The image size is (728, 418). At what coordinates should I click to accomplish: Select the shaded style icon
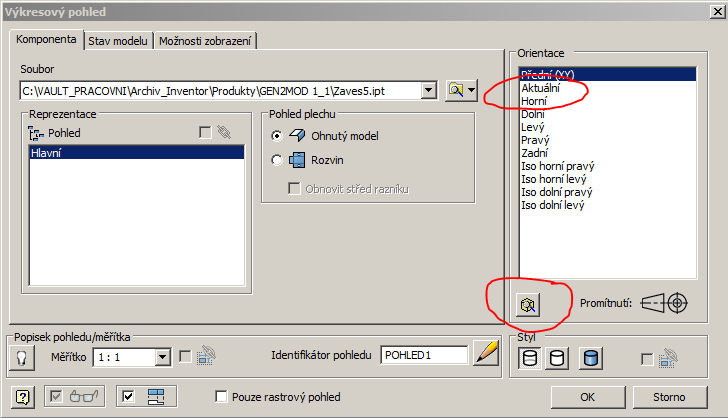[x=590, y=358]
